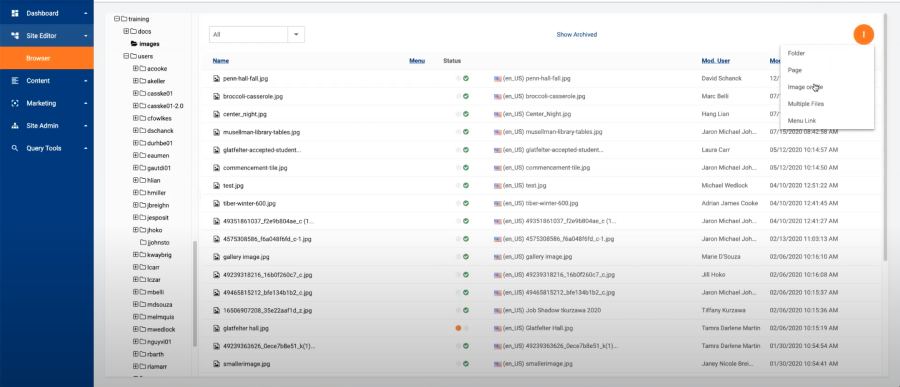Screen dimensions: 900x387
Task: Click the folder icon of the training node
Action: [124, 19]
